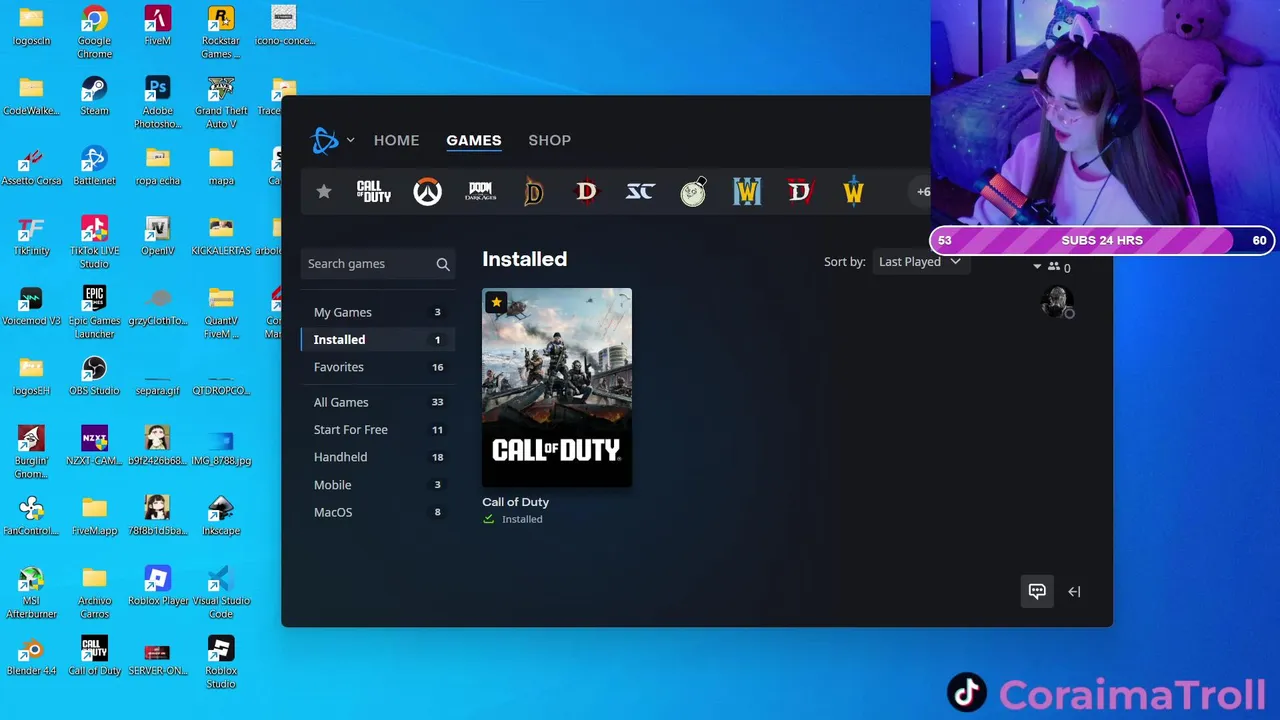The image size is (1280, 720).
Task: Open Google Chrome desktop shortcut
Action: pyautogui.click(x=94, y=31)
